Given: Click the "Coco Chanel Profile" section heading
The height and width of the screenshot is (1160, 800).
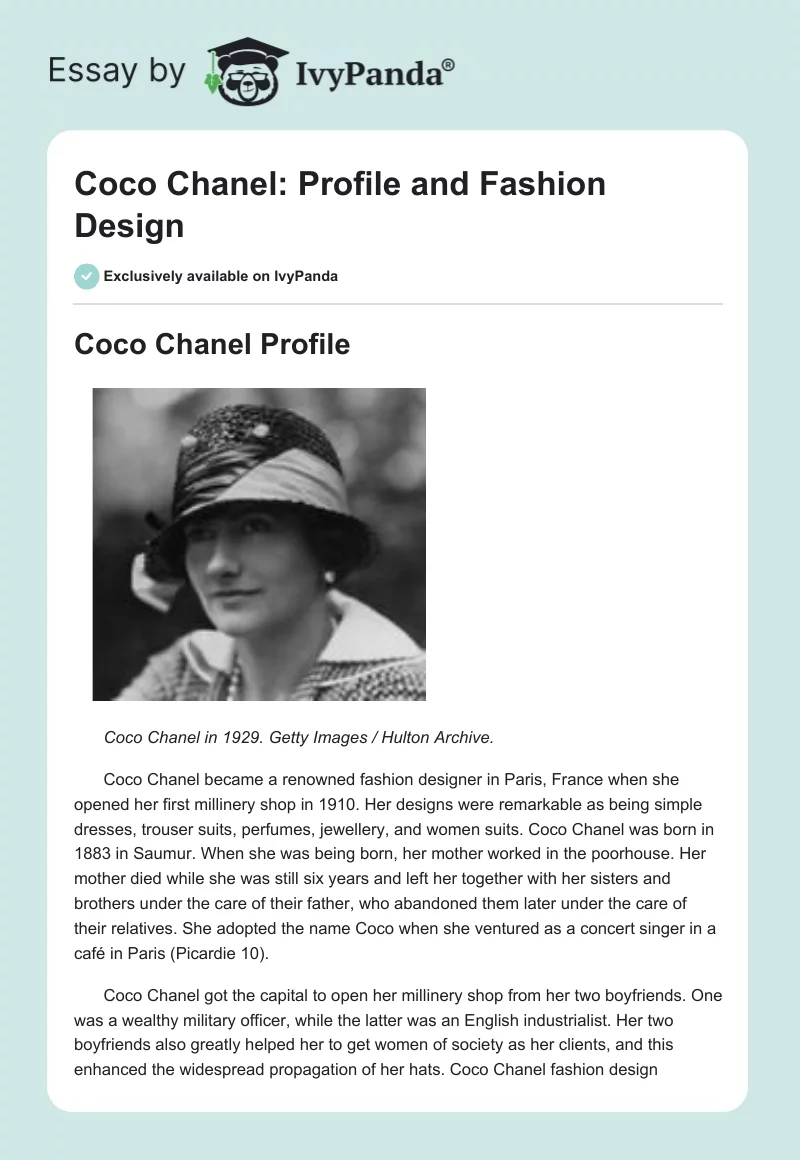Looking at the screenshot, I should click(212, 345).
